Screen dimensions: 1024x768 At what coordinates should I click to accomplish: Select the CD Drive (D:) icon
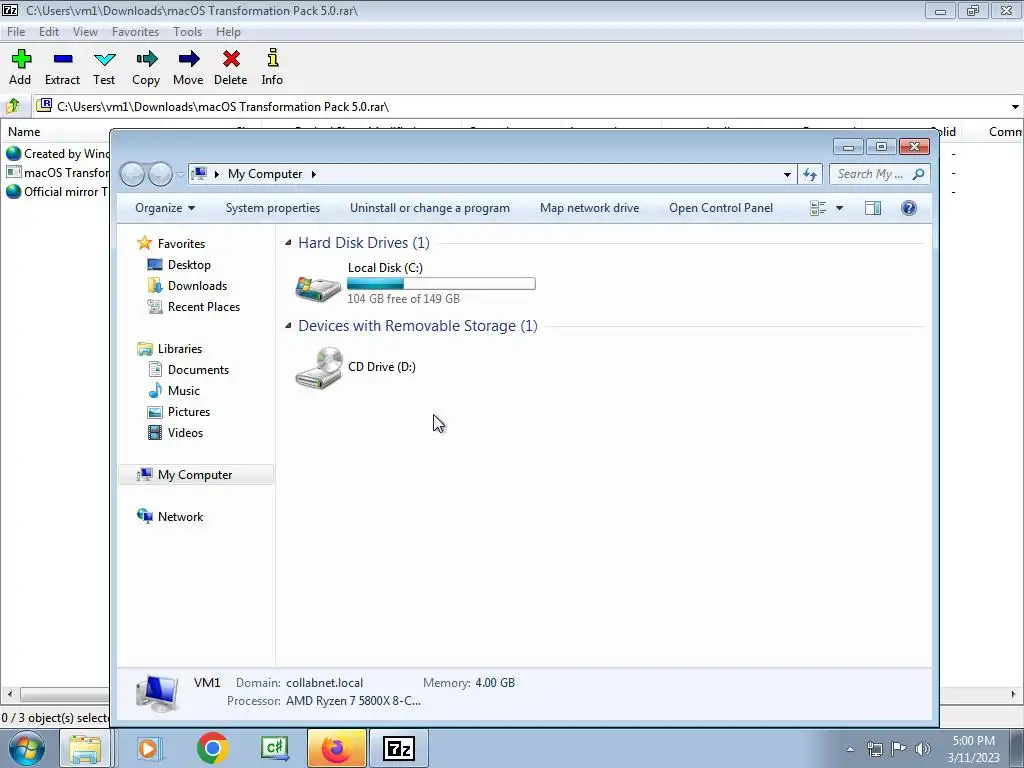(318, 368)
